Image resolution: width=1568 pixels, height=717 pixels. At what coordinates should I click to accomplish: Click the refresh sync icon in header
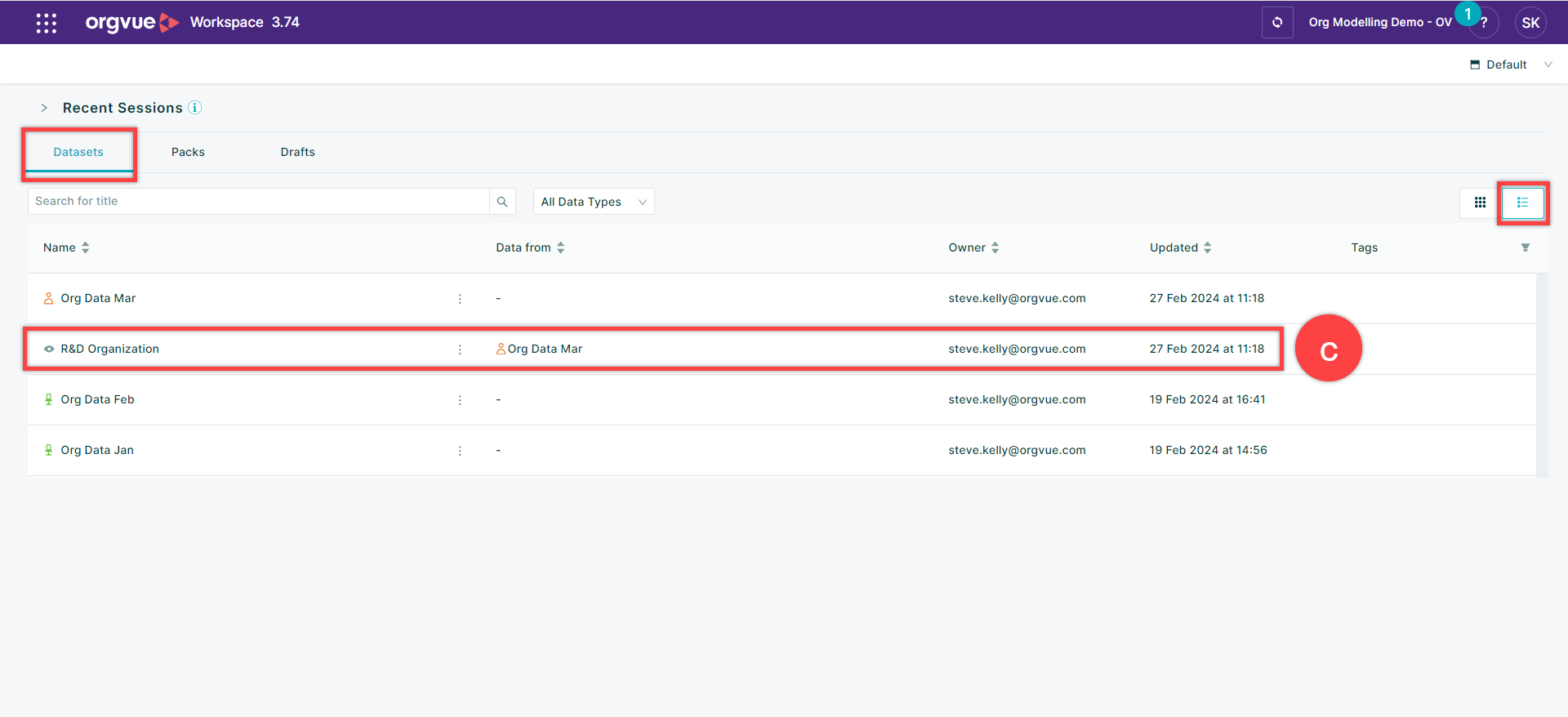click(x=1277, y=22)
